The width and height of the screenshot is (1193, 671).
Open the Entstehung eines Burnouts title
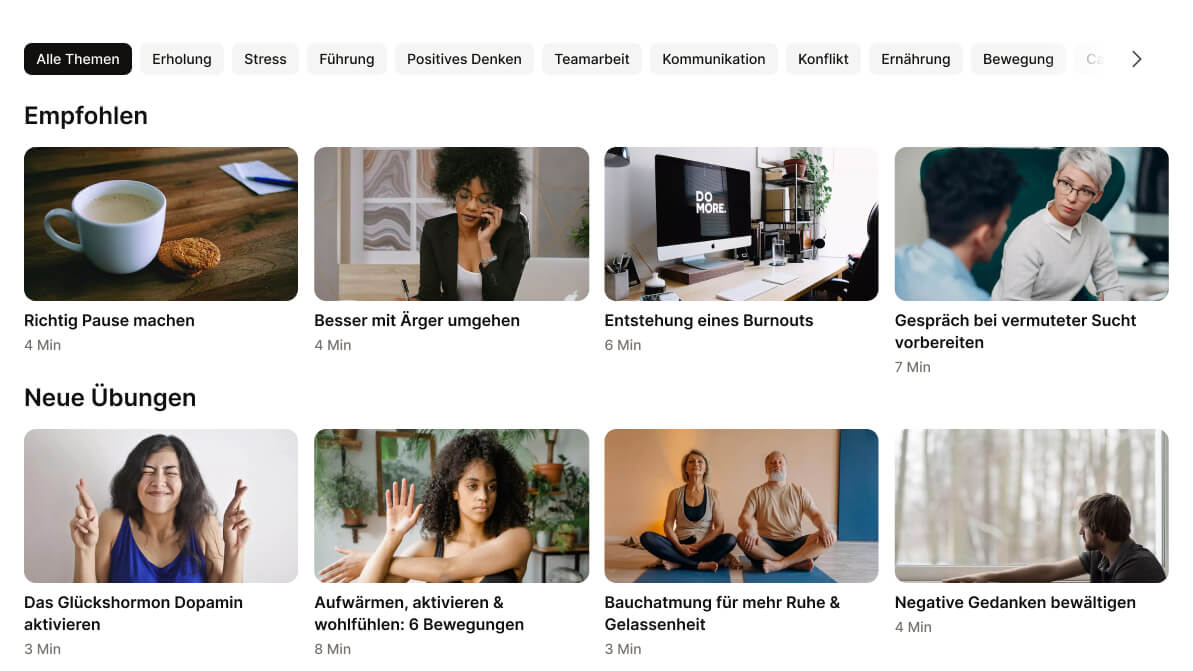(709, 320)
